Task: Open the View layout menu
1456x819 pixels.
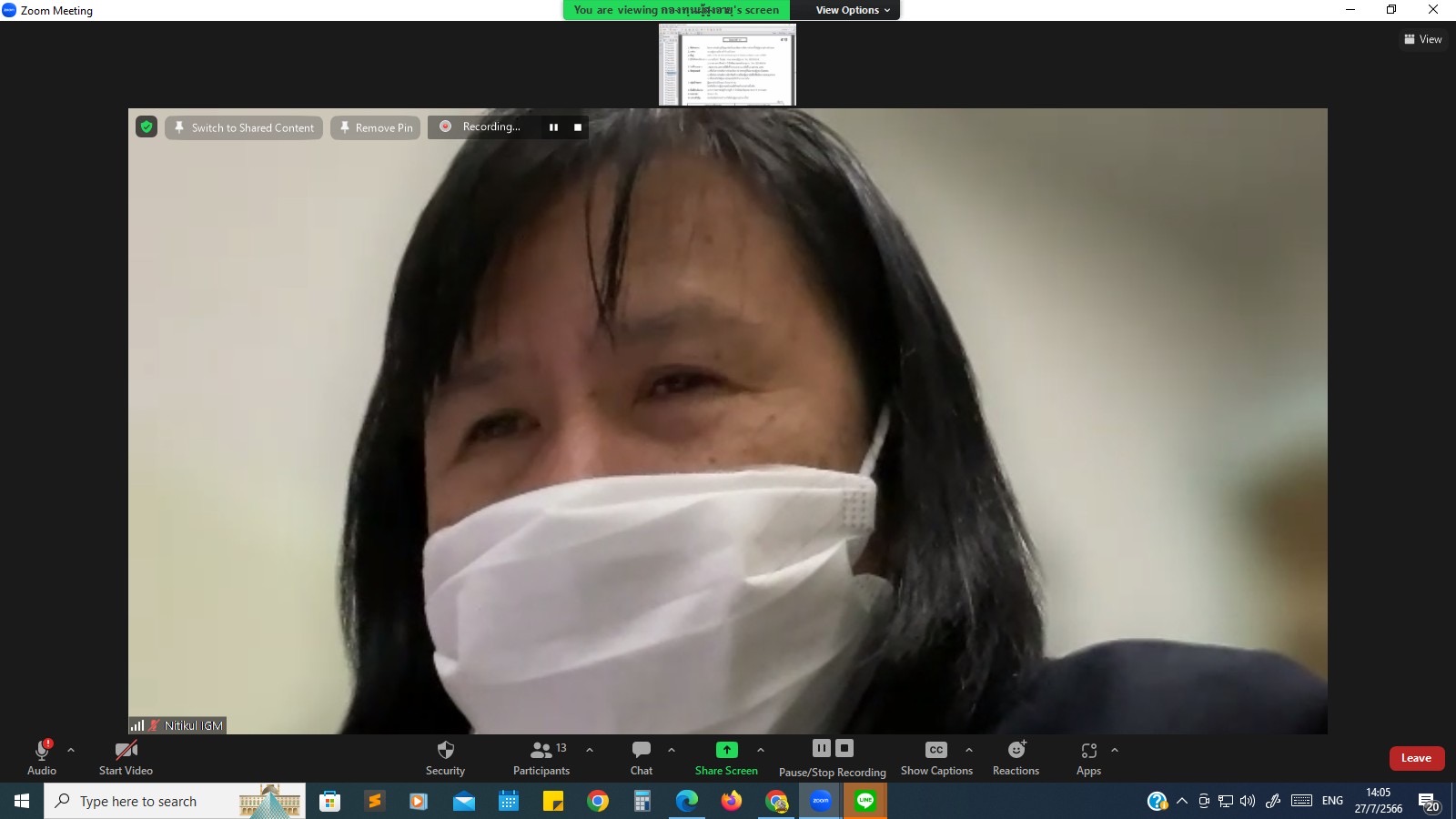Action: click(1423, 39)
